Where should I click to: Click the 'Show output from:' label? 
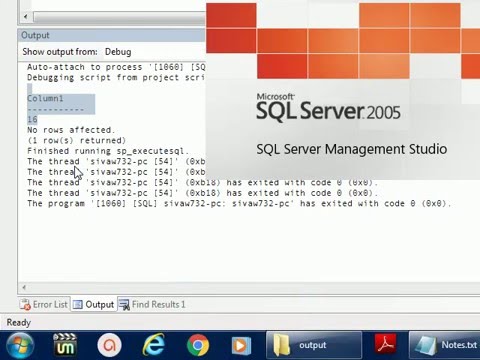coord(60,52)
